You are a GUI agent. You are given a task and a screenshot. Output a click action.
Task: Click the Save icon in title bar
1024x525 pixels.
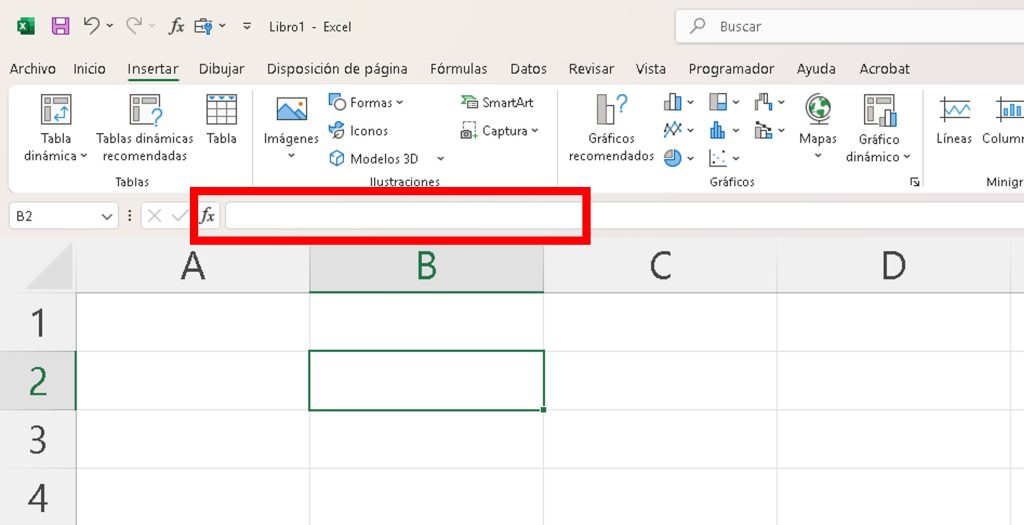60,26
